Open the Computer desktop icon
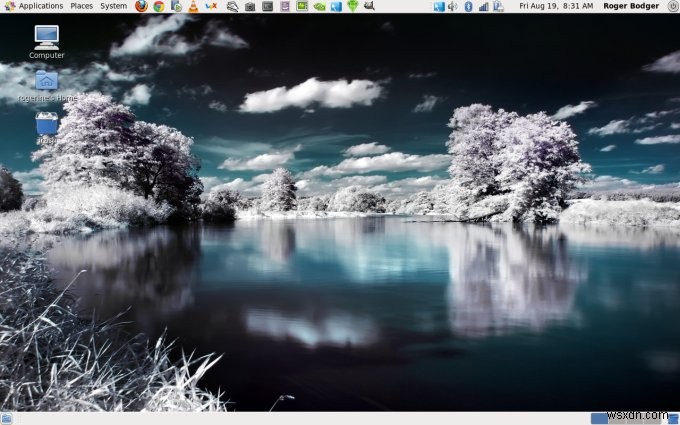The image size is (680, 425). click(x=46, y=41)
